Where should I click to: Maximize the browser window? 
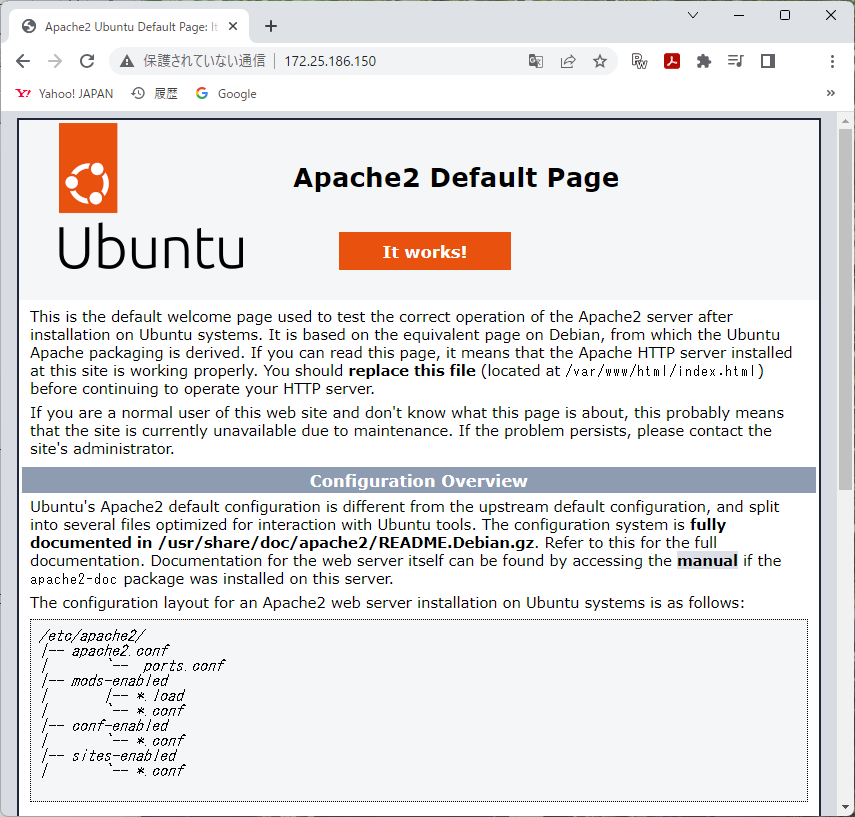tap(785, 15)
